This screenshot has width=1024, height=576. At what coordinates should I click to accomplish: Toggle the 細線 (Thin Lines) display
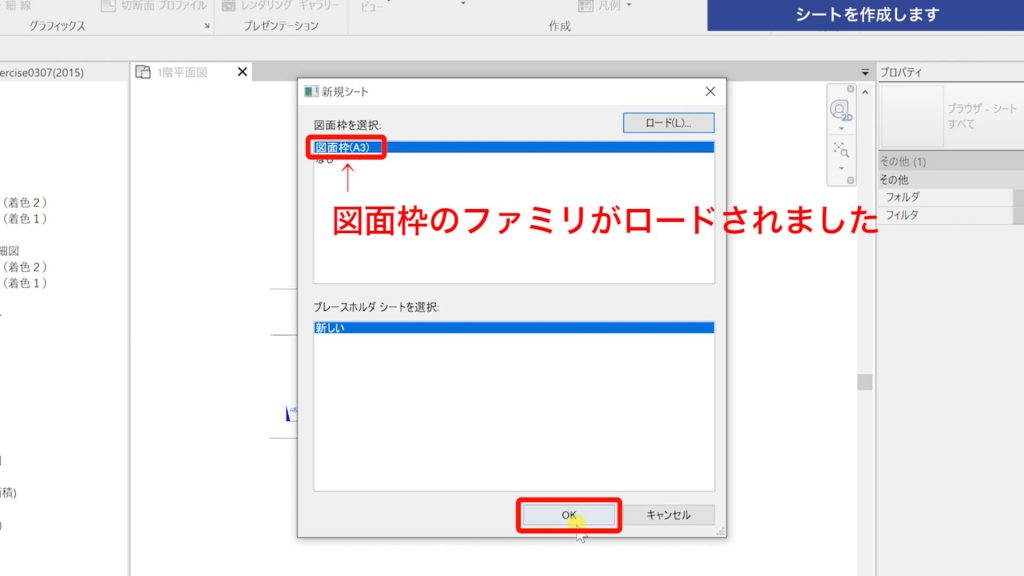[18, 4]
